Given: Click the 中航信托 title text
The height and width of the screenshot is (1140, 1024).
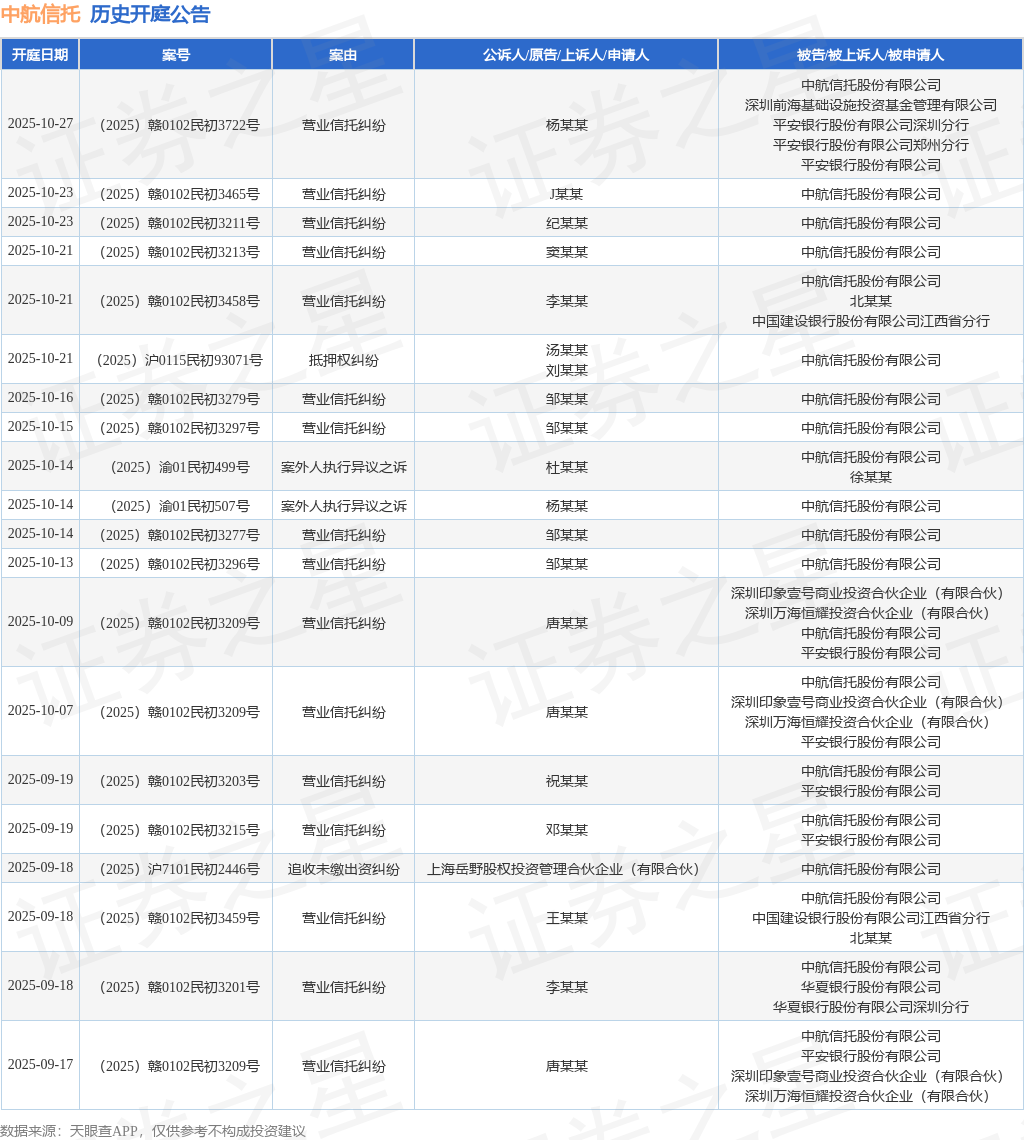Looking at the screenshot, I should pyautogui.click(x=41, y=15).
